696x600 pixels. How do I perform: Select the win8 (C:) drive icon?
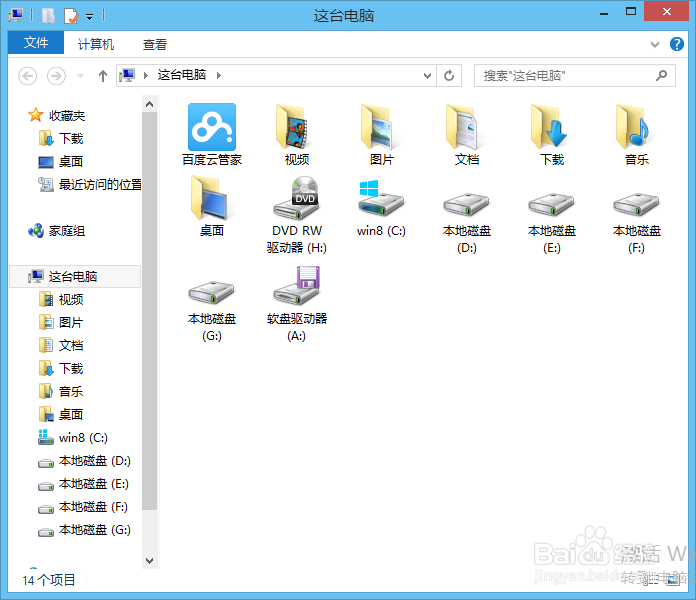point(381,207)
